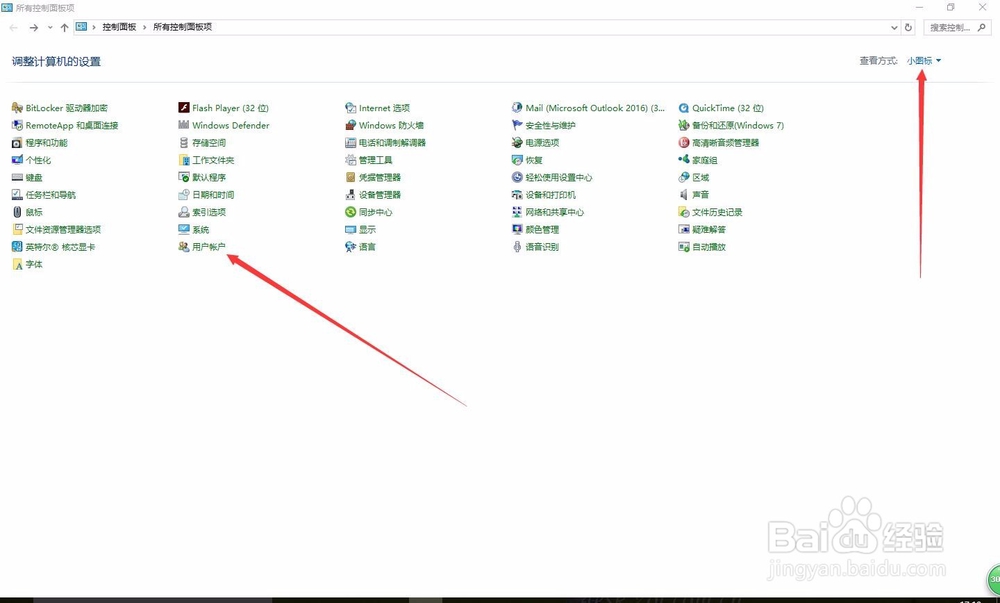The image size is (1000, 603).
Task: Click the 存储空间 storage icon
Action: (x=184, y=143)
